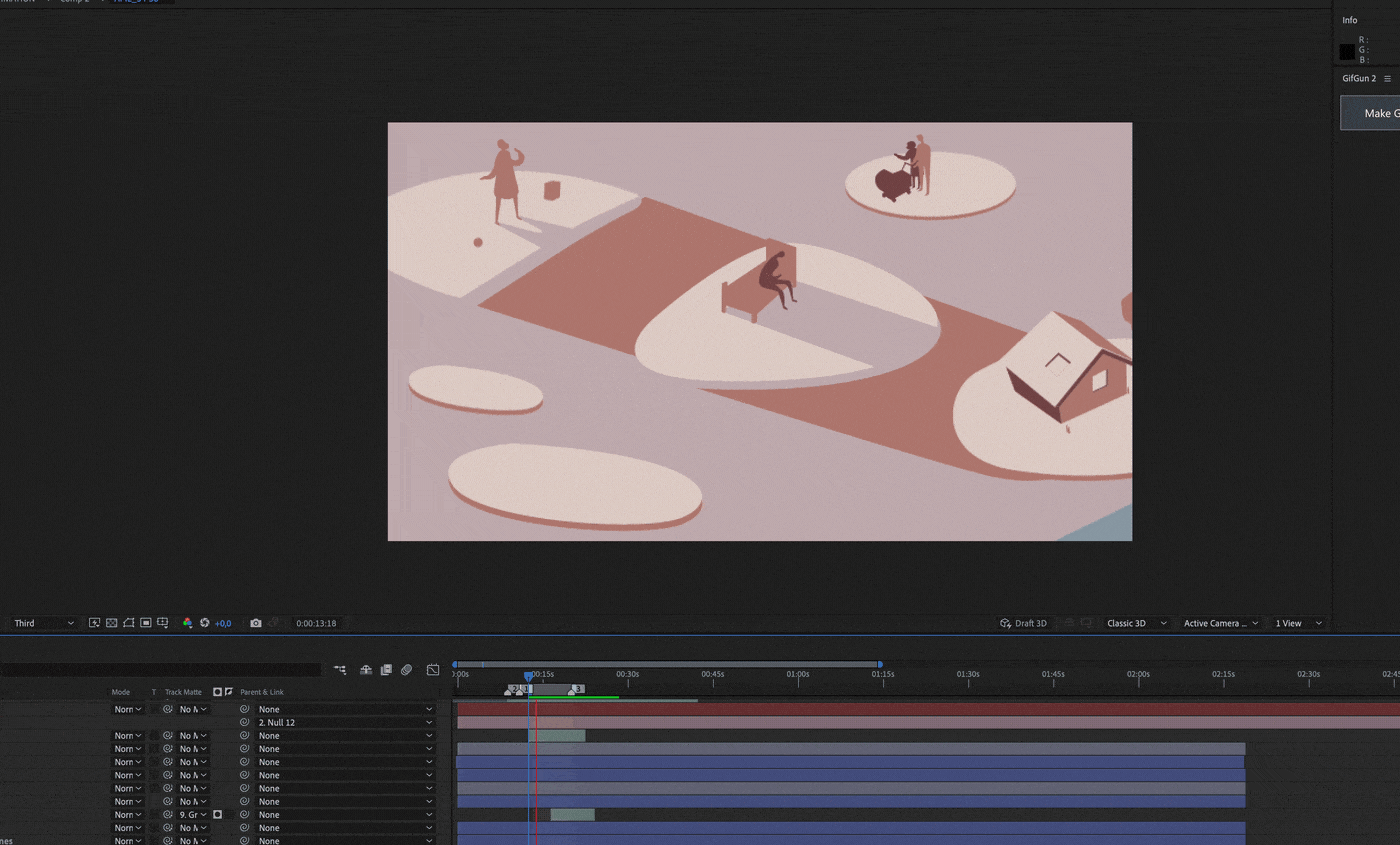
Task: Open the grid and guide options icon
Action: (162, 623)
